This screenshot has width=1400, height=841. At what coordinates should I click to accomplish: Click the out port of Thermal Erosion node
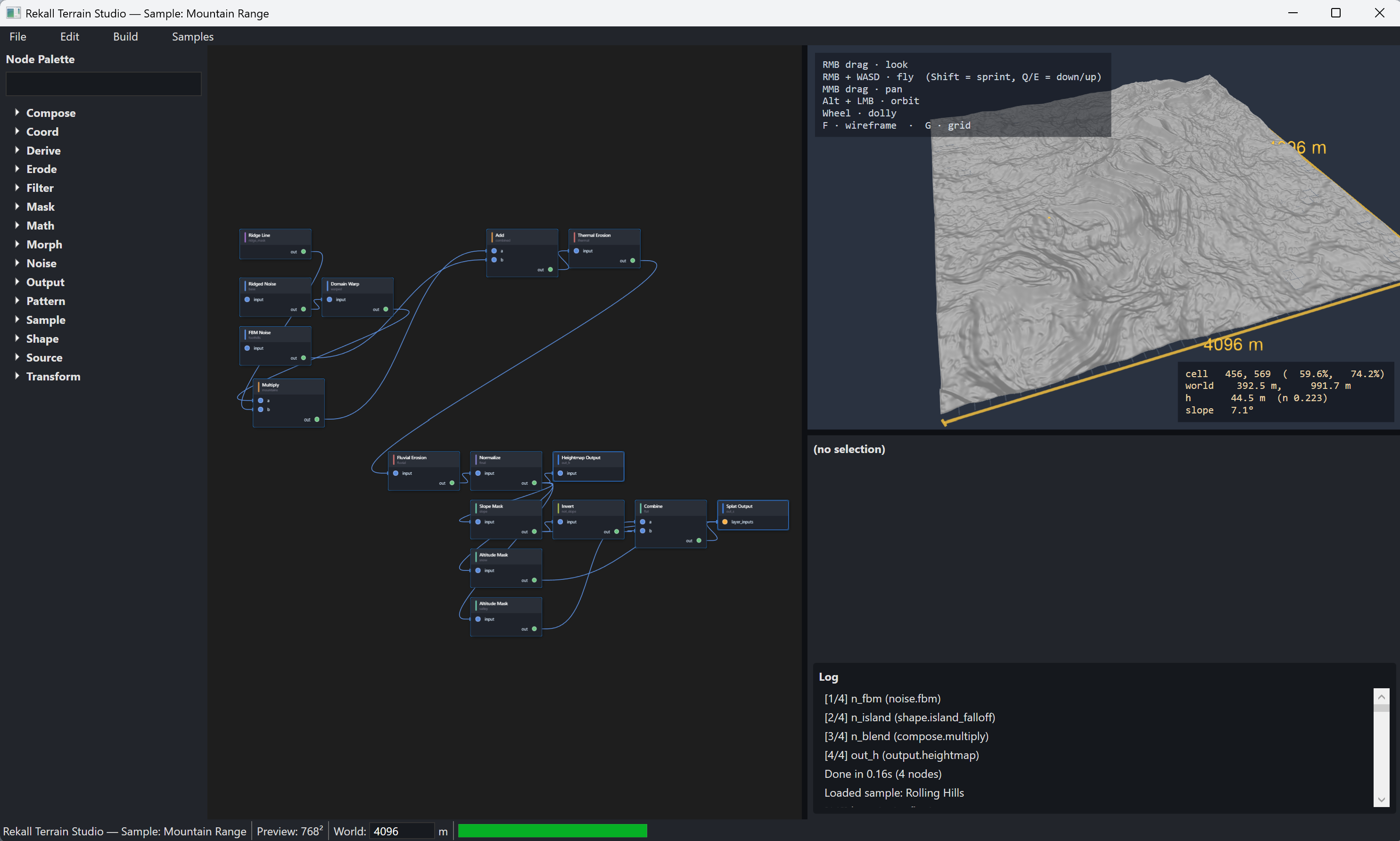coord(633,261)
